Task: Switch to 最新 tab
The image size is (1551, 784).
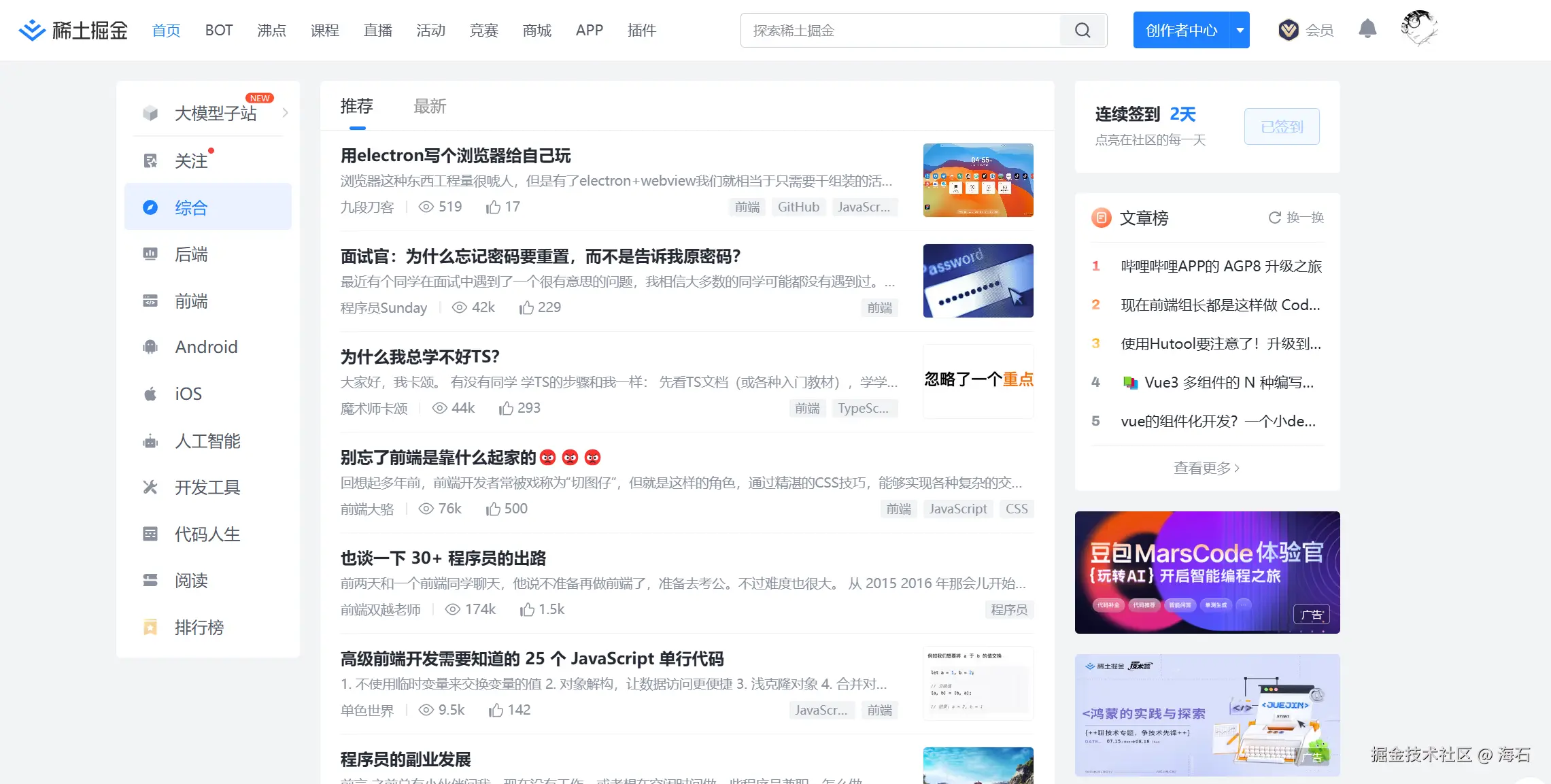Action: 430,106
